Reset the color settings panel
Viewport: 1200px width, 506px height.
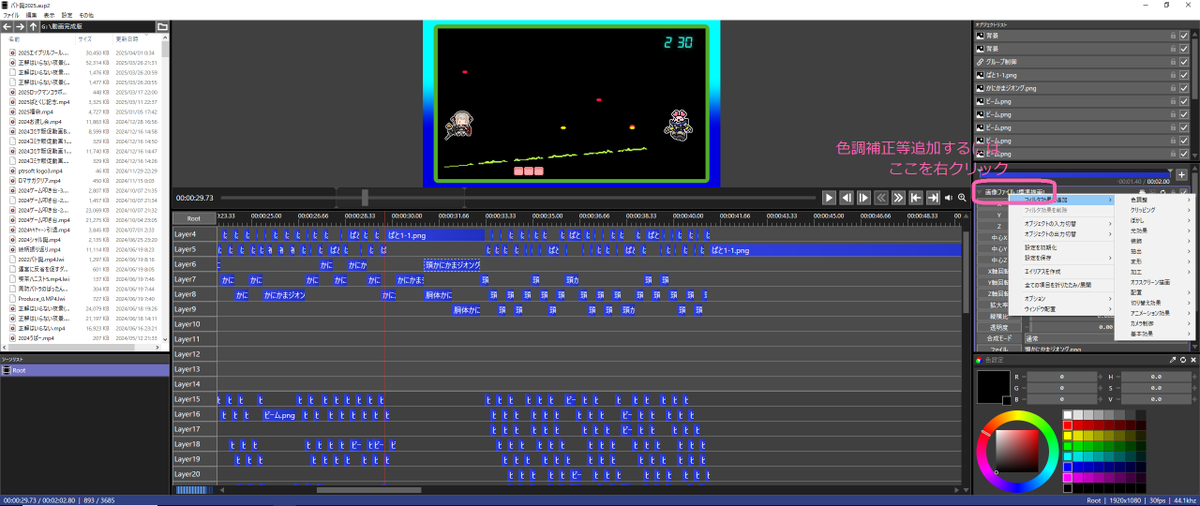click(1183, 360)
